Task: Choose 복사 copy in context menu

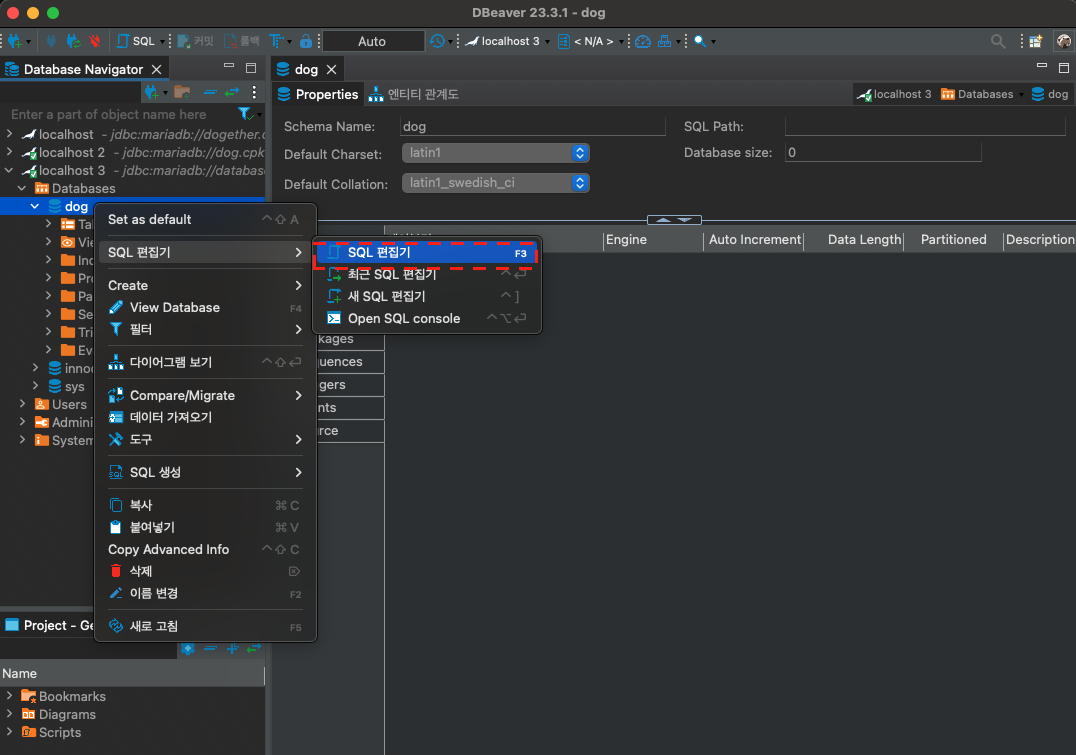Action: click(x=205, y=505)
